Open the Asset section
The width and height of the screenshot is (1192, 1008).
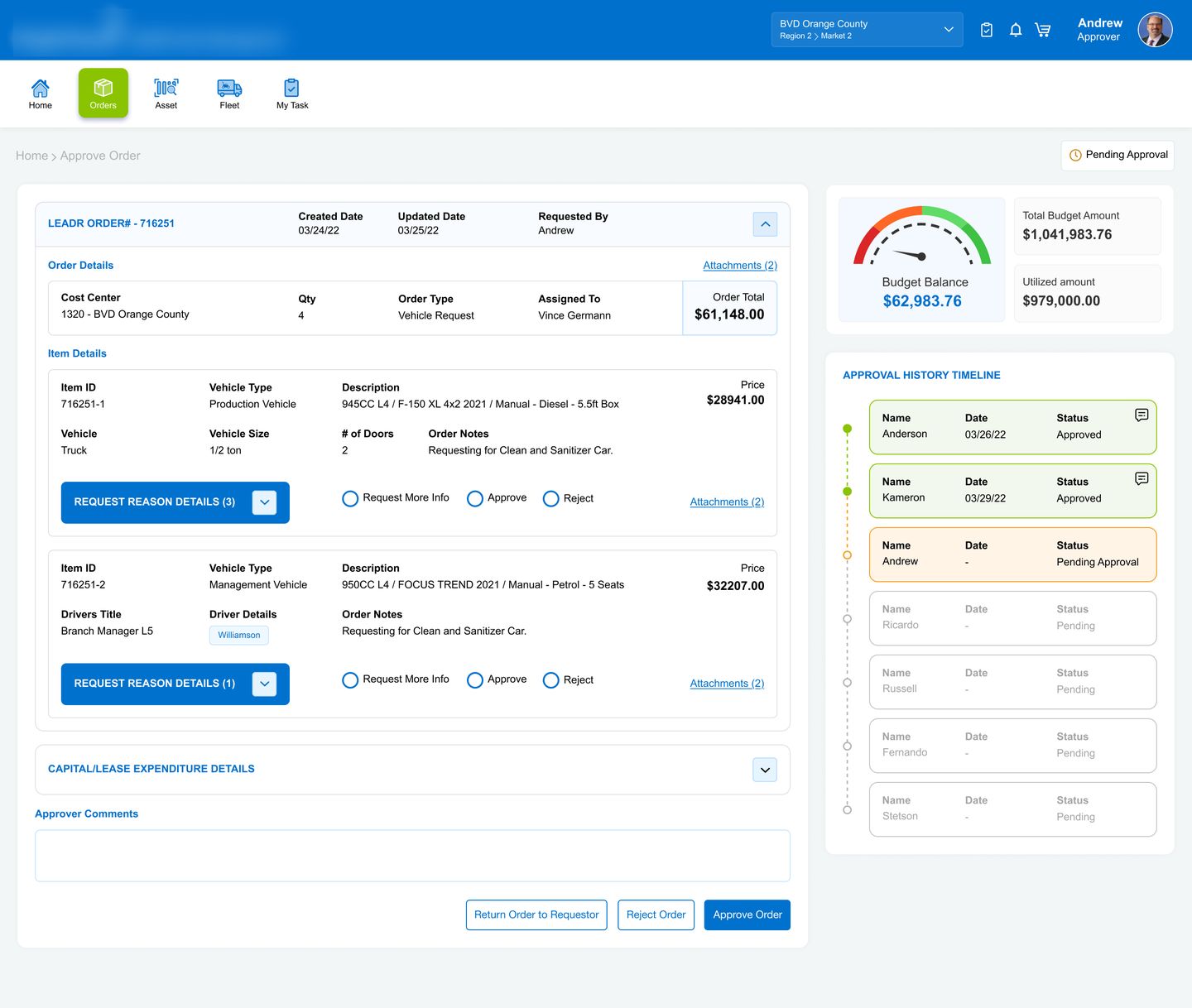point(166,94)
